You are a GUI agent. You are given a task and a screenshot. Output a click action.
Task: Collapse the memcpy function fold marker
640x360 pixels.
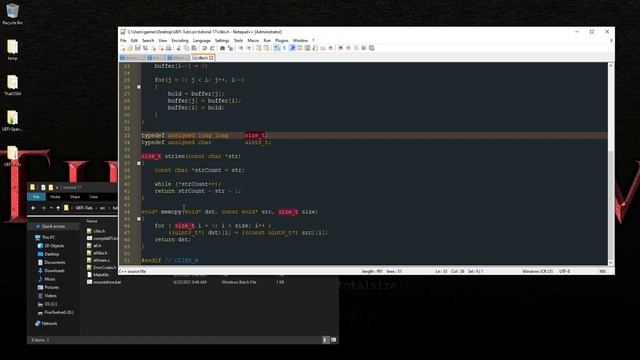click(139, 219)
